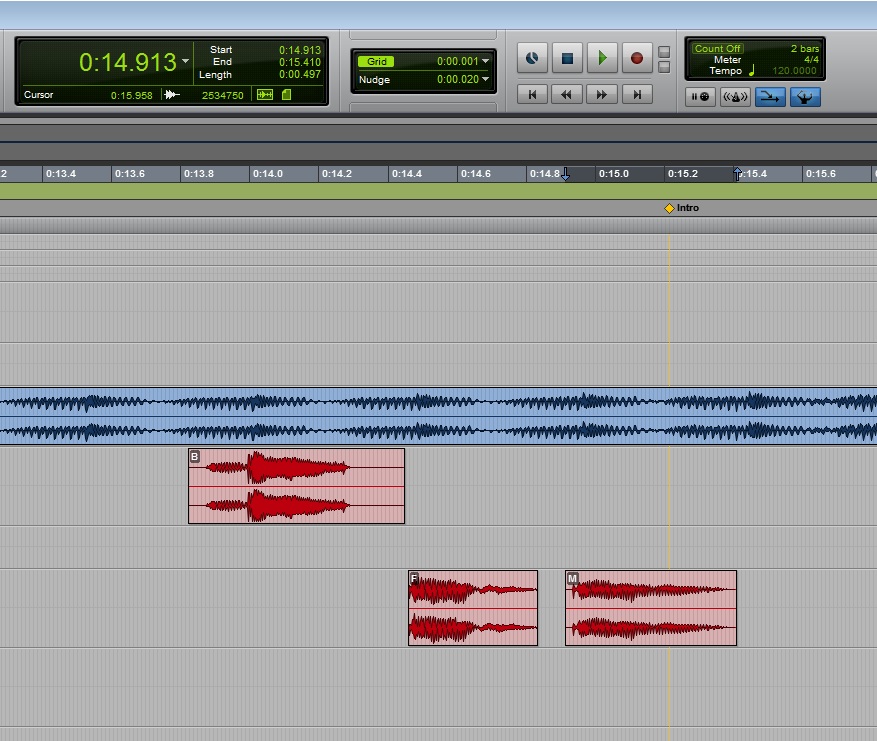Click the Tempo label

(725, 70)
